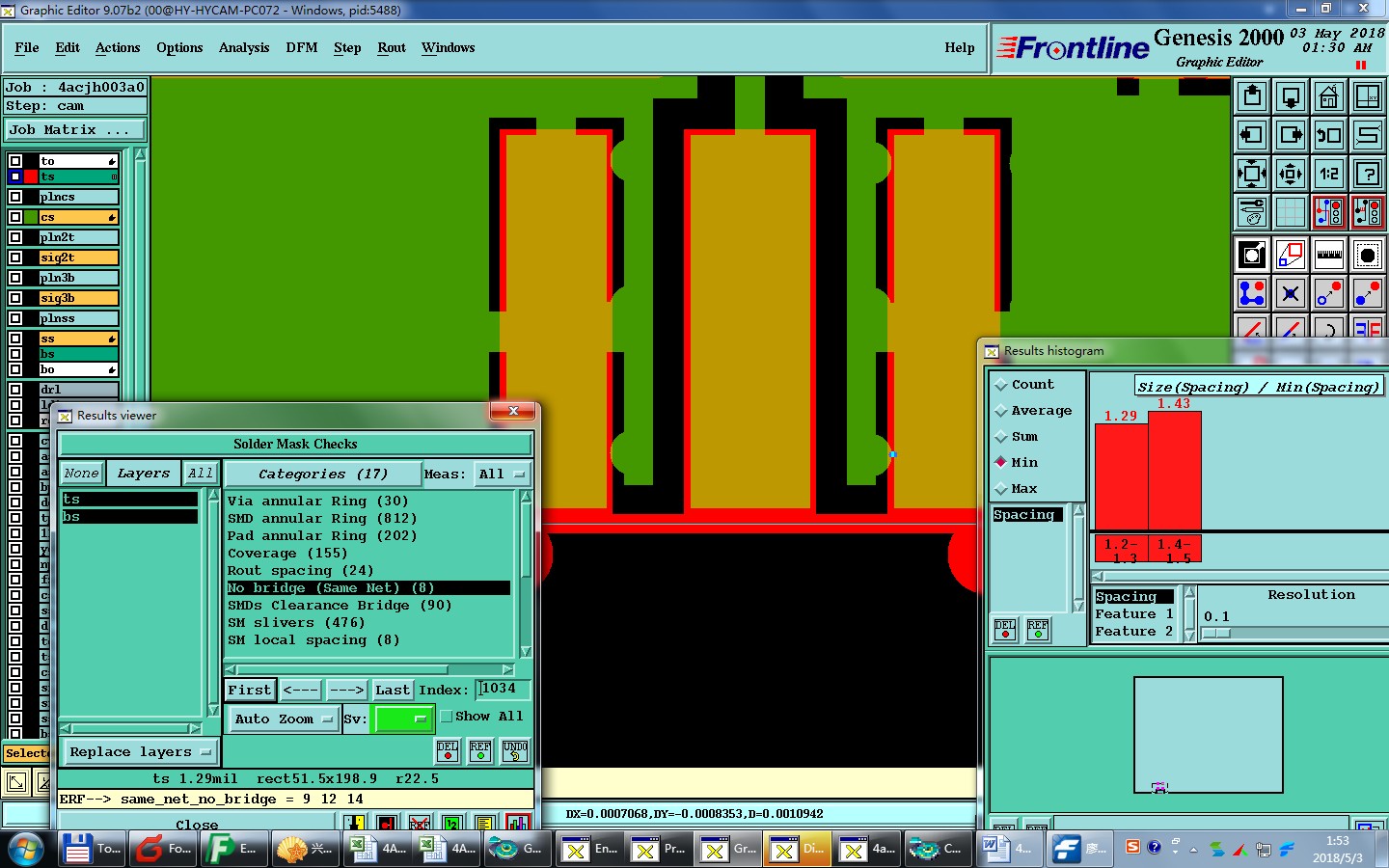Open the tools and palette settings icon
1389x868 pixels.
pyautogui.click(x=1252, y=212)
